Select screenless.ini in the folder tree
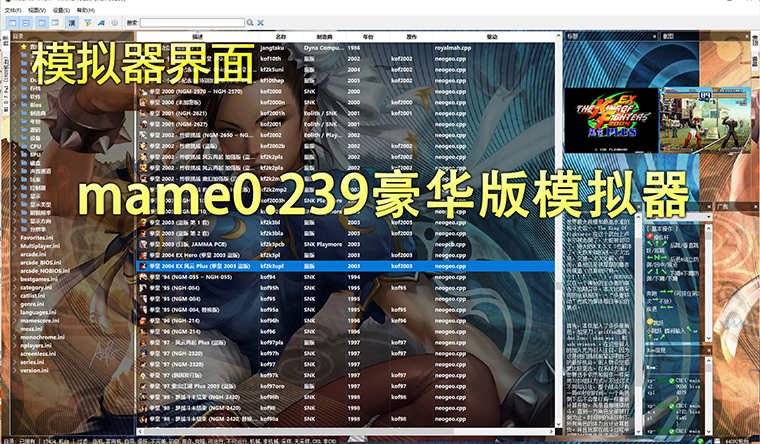The width and height of the screenshot is (760, 444). click(x=38, y=353)
